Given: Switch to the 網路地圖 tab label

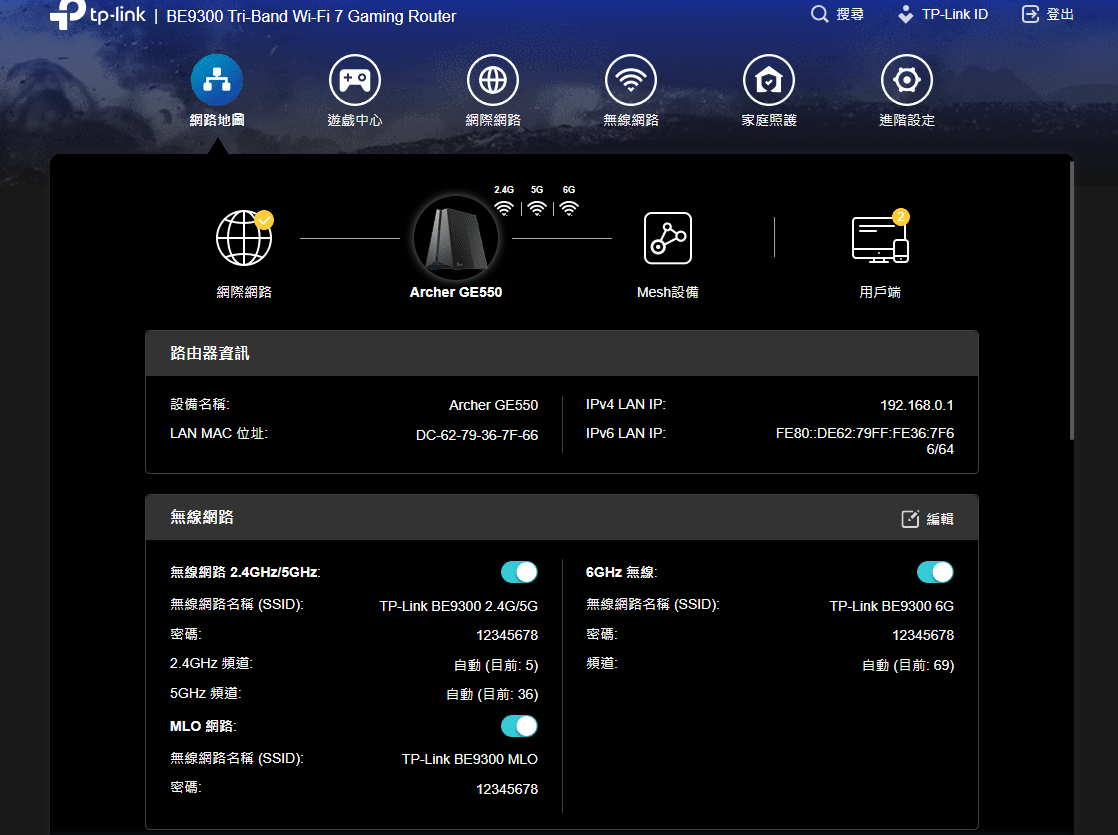Looking at the screenshot, I should click(217, 120).
